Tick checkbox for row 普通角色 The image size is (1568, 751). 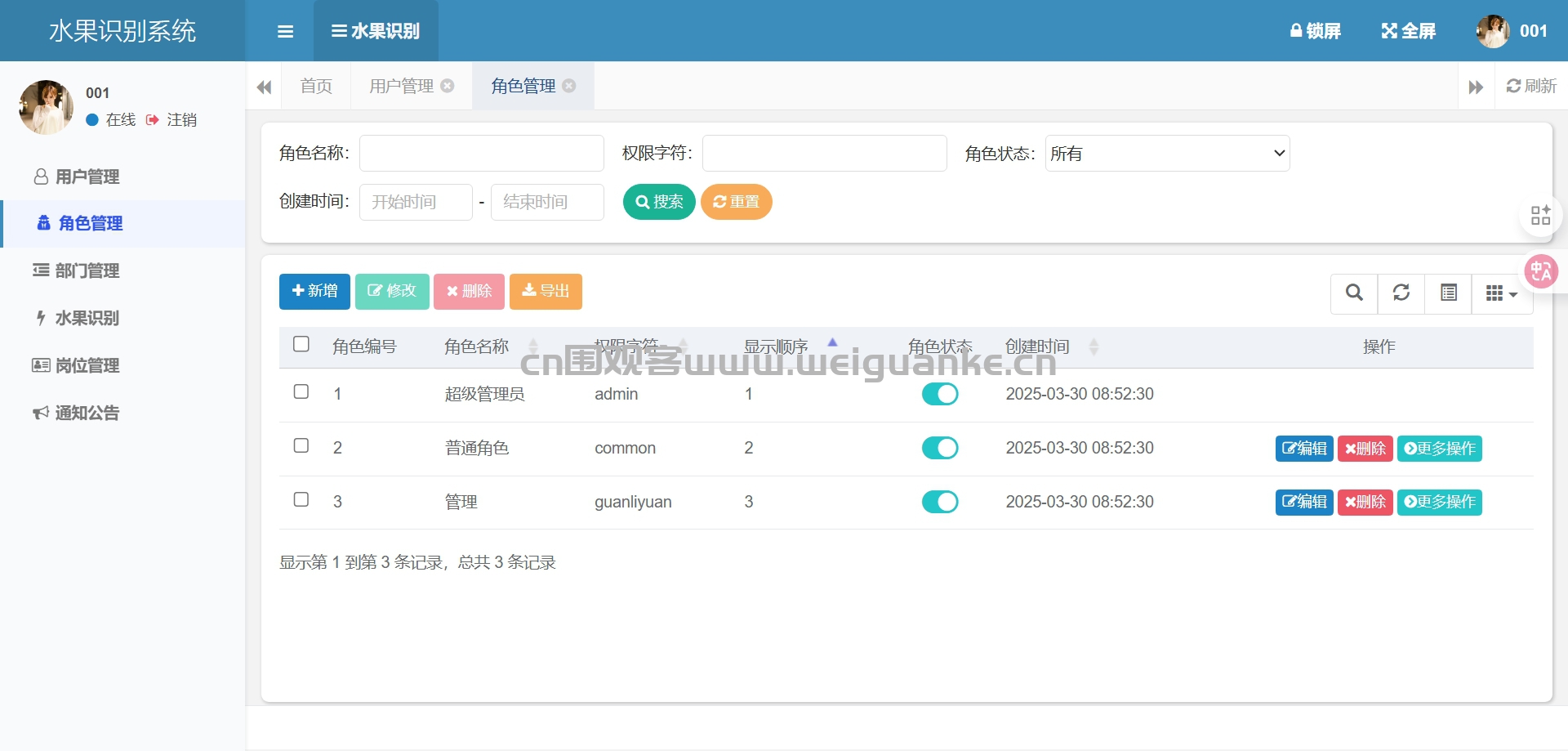pos(301,445)
